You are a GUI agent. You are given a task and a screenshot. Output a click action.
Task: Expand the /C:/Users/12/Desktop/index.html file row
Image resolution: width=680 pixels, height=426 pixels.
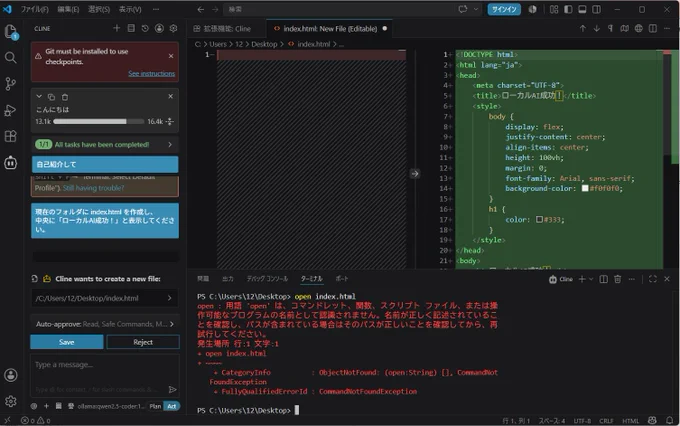click(105, 298)
